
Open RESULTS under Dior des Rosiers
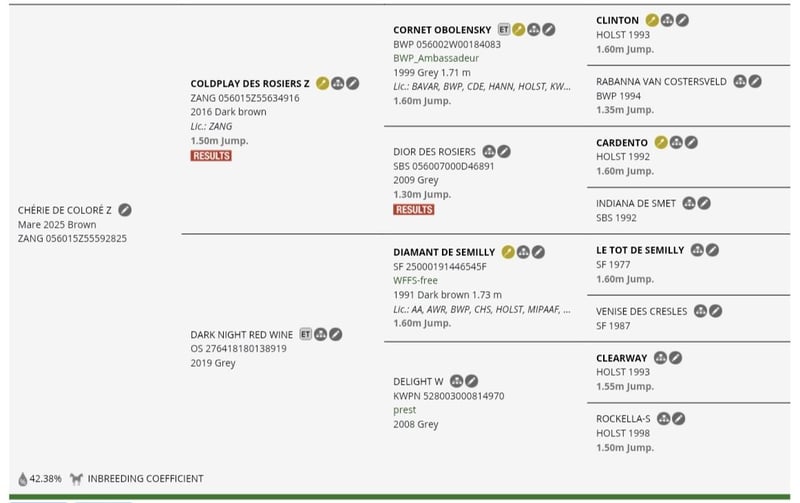(414, 209)
